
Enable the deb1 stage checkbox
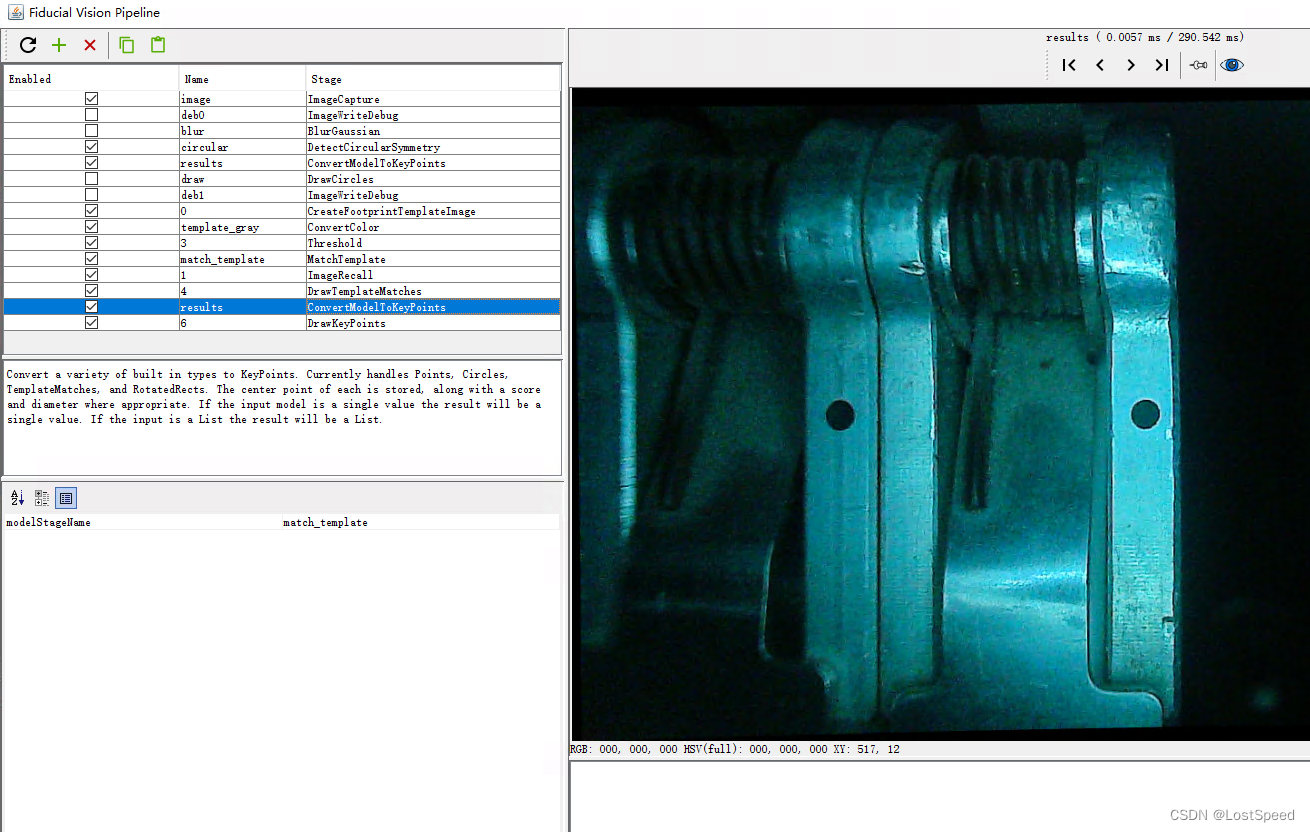coord(92,195)
